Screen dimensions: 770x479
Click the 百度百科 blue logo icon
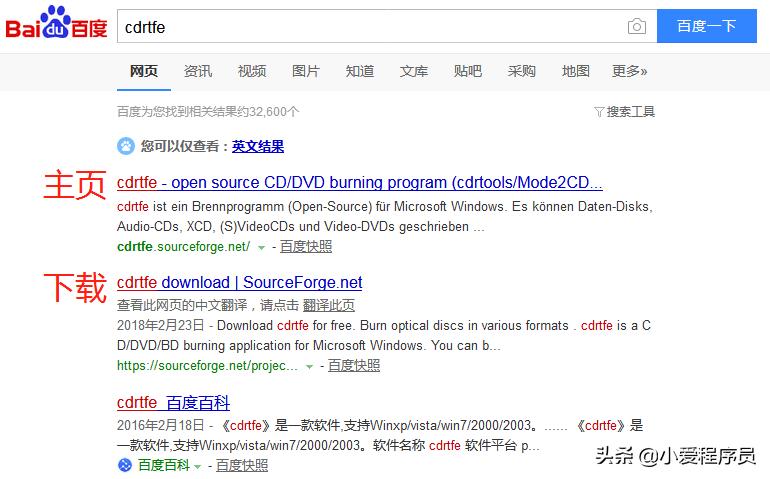coord(125,465)
